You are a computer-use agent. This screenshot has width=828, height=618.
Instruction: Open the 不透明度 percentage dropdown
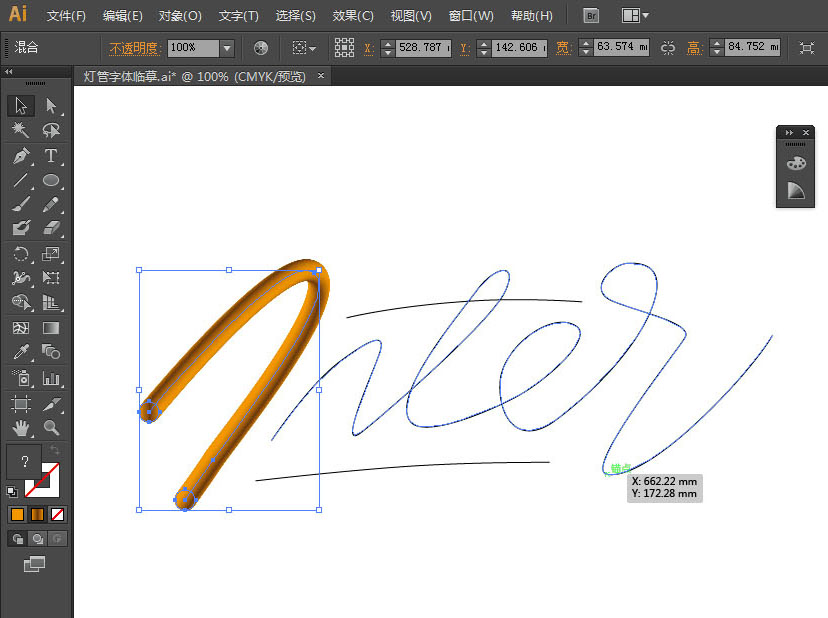pos(228,47)
